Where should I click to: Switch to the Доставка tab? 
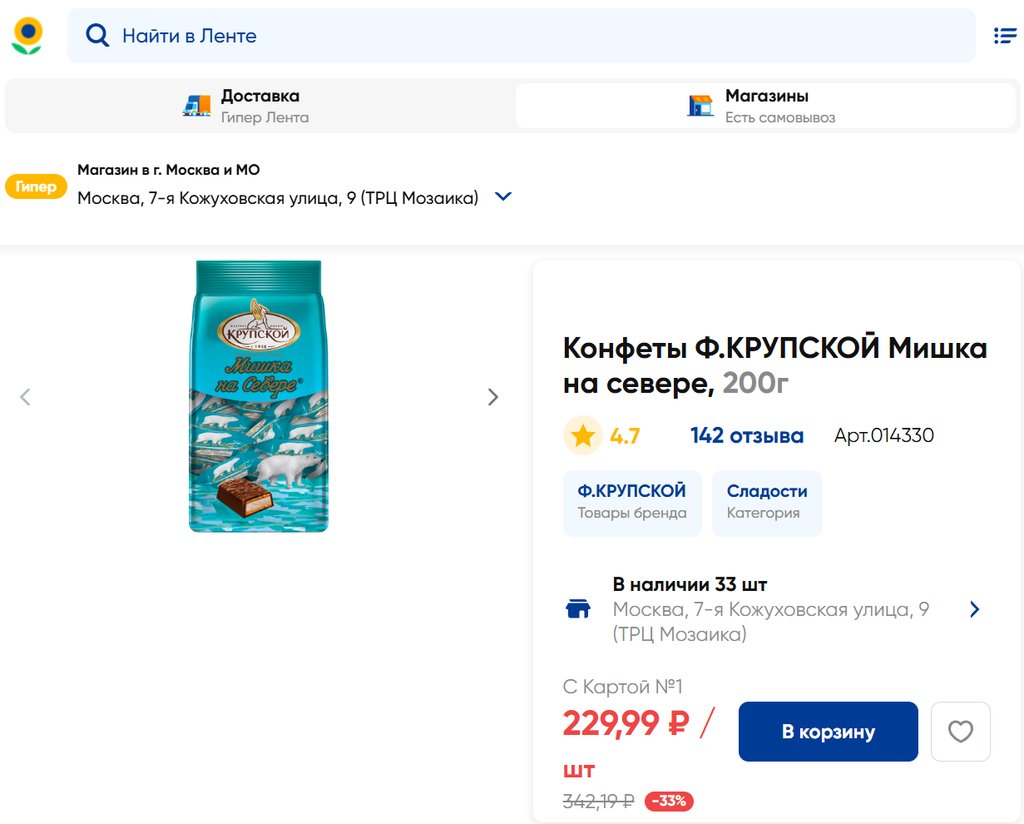260,106
